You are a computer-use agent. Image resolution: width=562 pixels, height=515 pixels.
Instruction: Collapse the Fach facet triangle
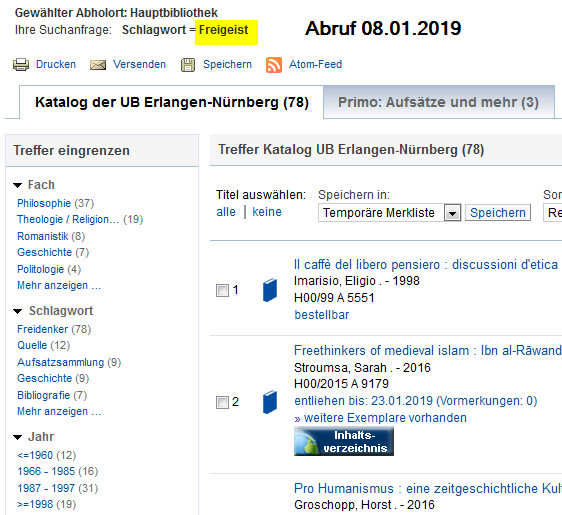[x=18, y=185]
